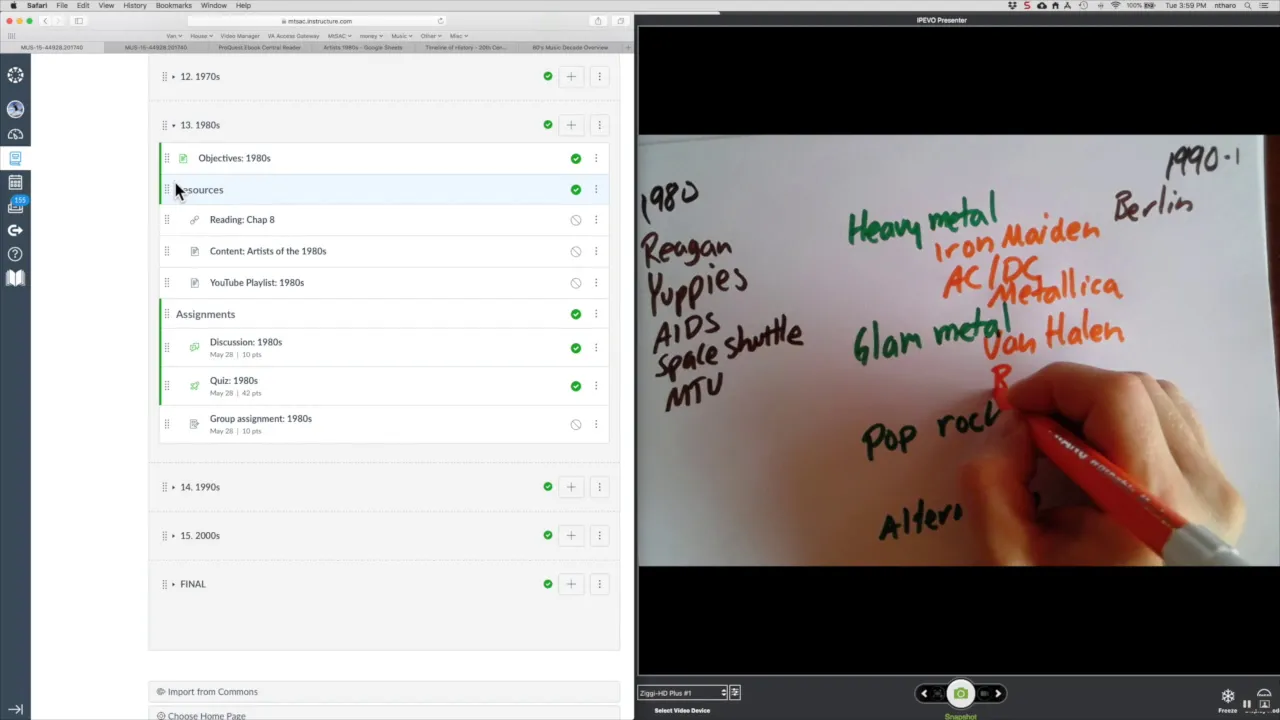Open Content: Artists of the 1980s

(x=268, y=251)
